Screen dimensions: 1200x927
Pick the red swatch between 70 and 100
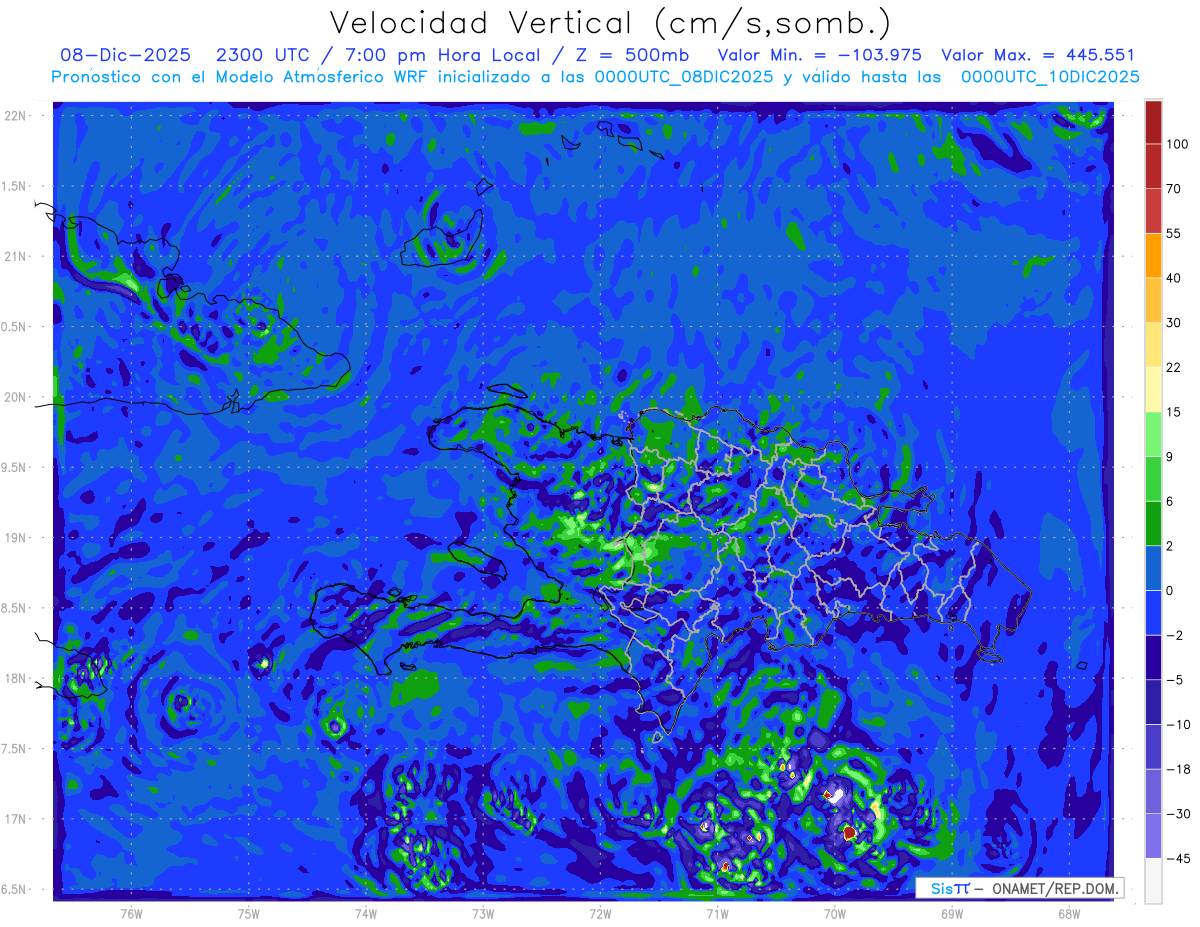tap(1153, 166)
